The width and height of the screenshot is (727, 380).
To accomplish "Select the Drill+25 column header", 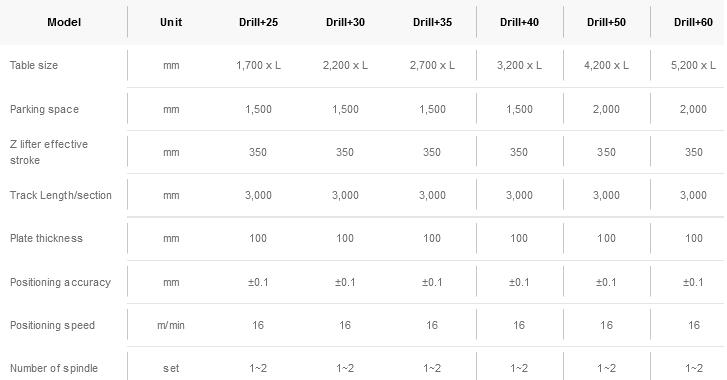I will (258, 22).
